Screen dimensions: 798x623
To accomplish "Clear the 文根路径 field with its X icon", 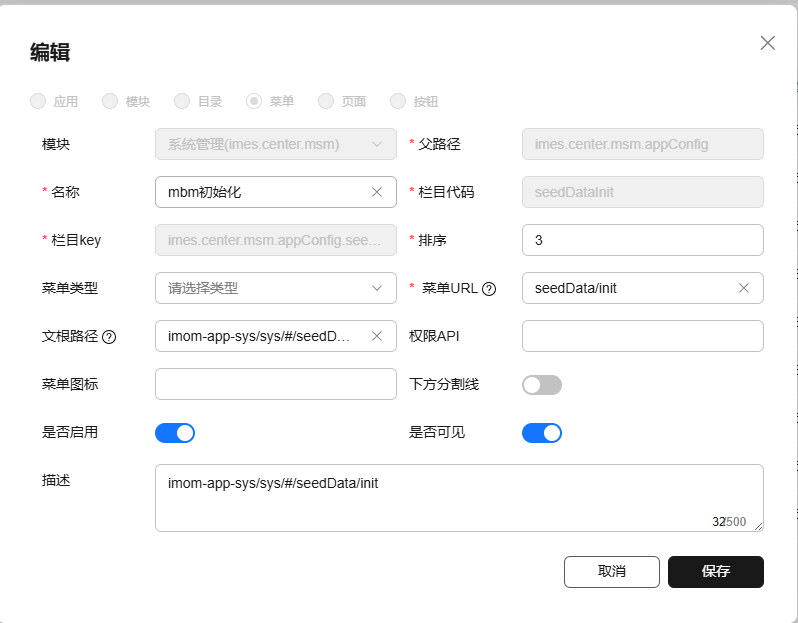I will (377, 336).
